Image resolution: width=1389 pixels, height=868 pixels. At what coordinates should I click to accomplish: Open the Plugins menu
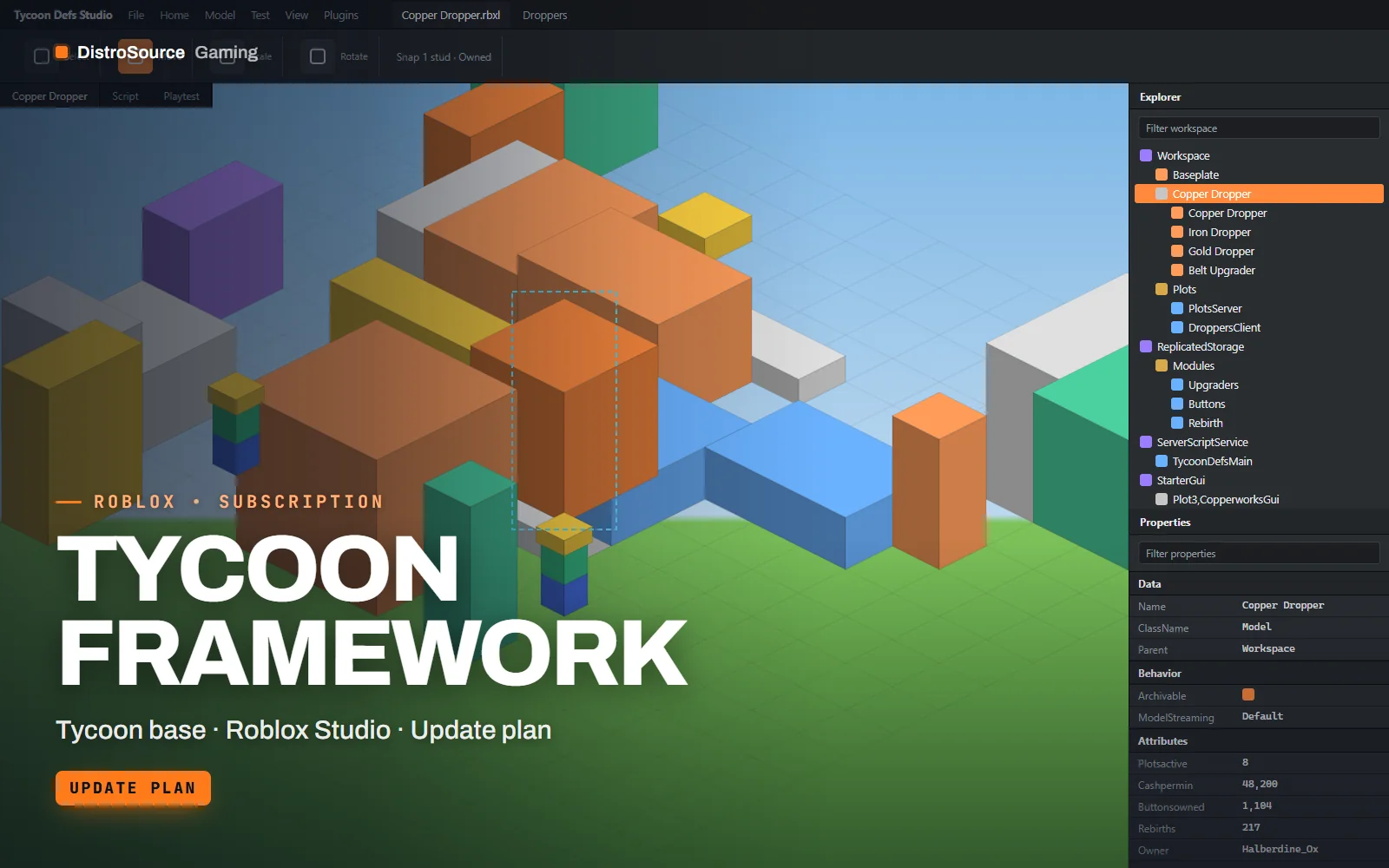pyautogui.click(x=341, y=15)
